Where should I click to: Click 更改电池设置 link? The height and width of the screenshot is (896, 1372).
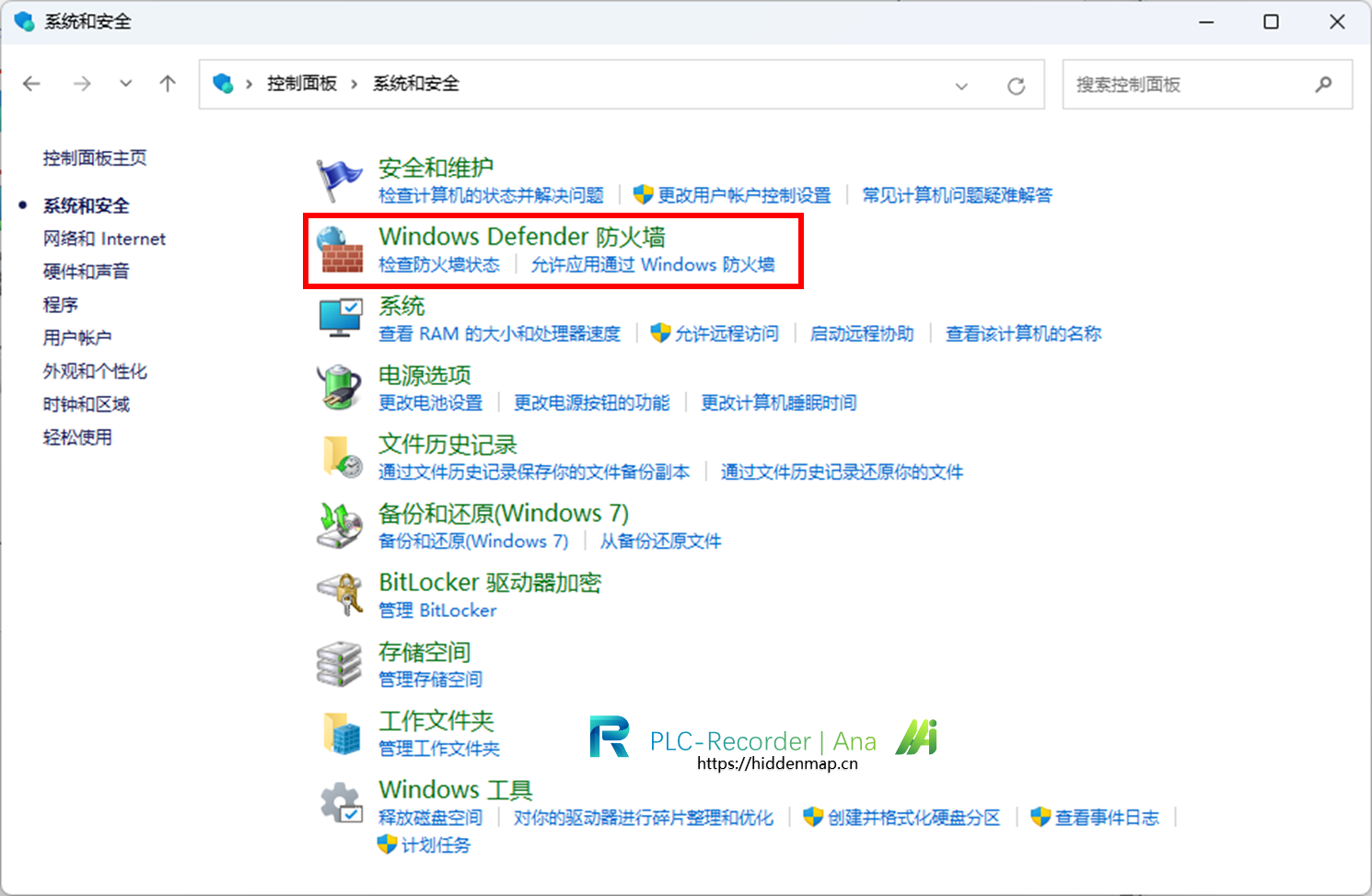[431, 402]
